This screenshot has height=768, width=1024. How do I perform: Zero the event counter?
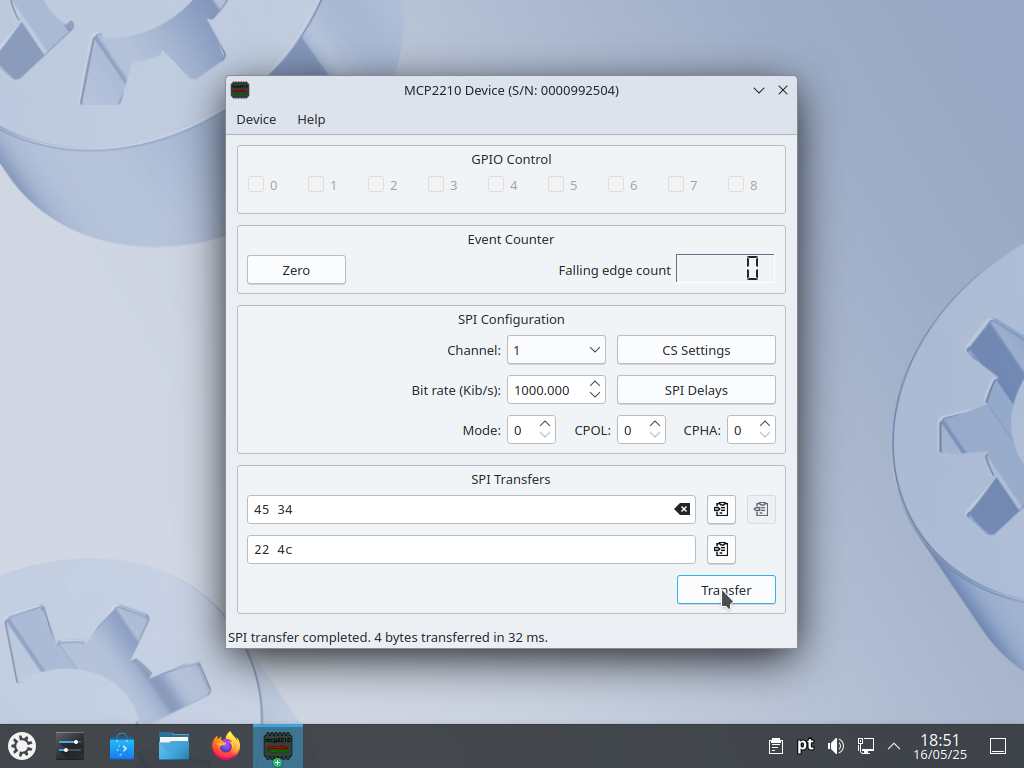(296, 269)
